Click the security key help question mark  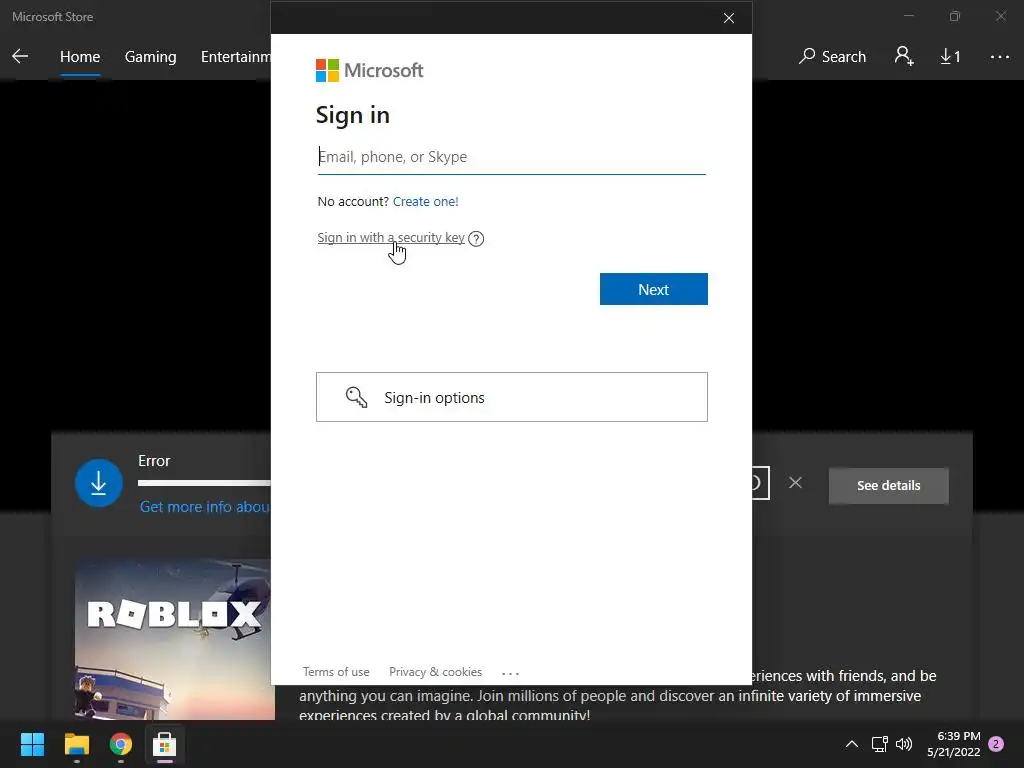point(476,238)
